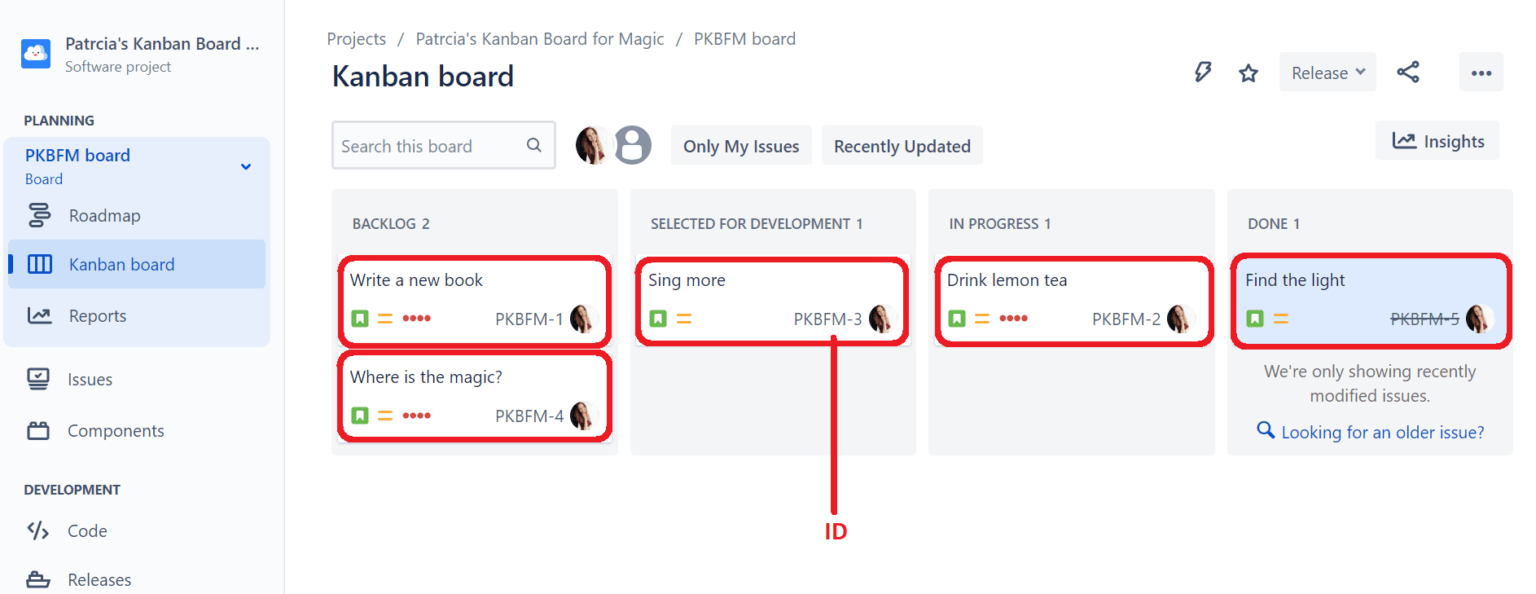This screenshot has height=594, width=1536.
Task: Toggle the Only My Issues filter
Action: pyautogui.click(x=741, y=145)
